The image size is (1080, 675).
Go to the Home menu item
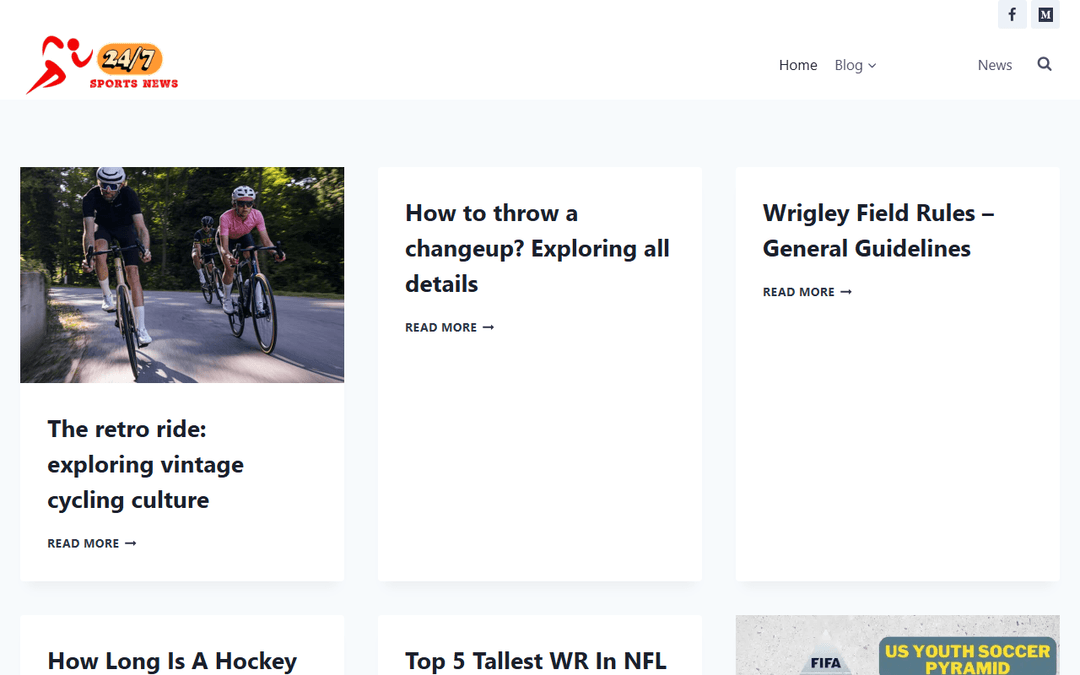pyautogui.click(x=798, y=65)
